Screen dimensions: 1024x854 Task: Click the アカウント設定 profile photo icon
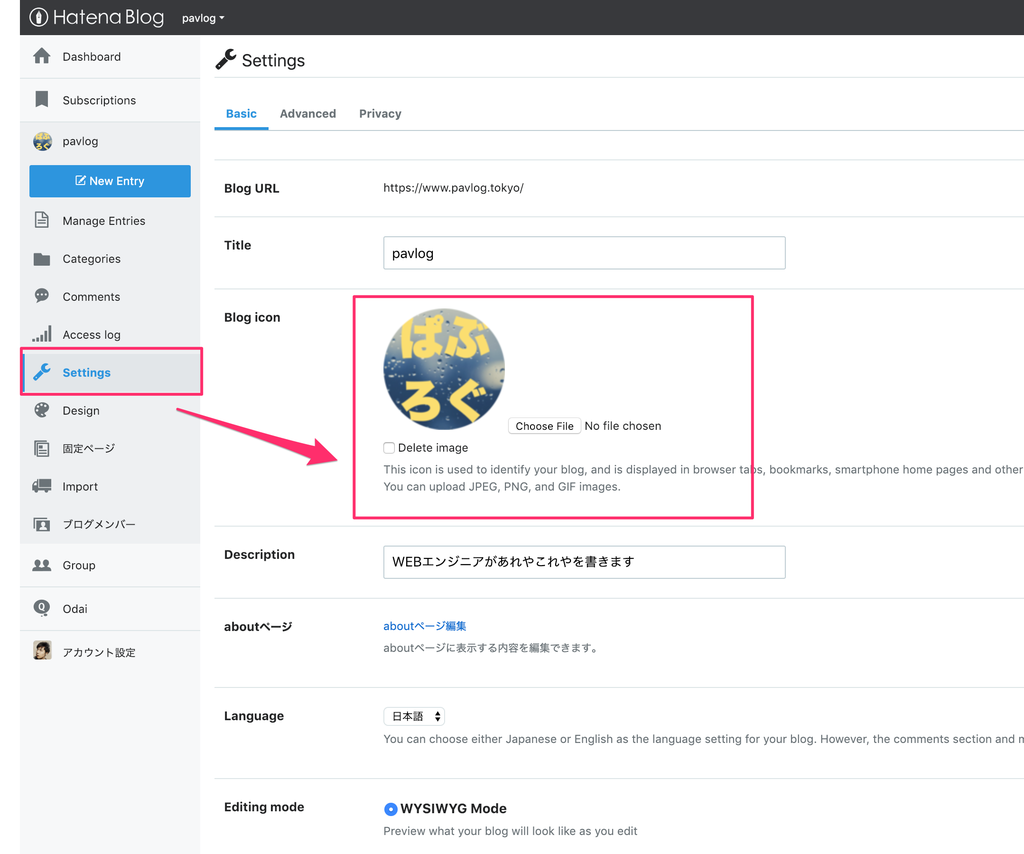click(42, 650)
